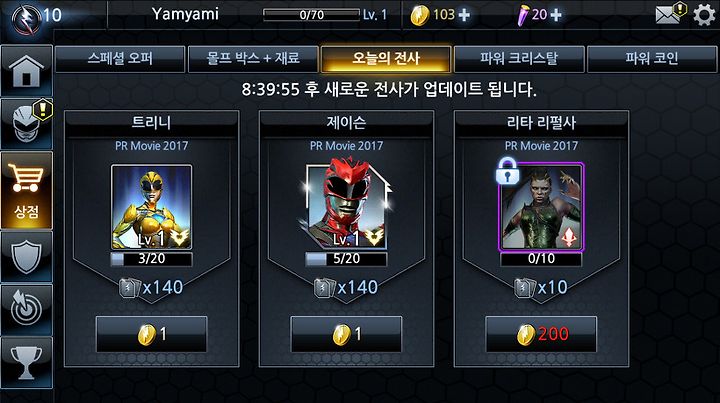Image resolution: width=720 pixels, height=403 pixels.
Task: Buy 리타 리펄사 for 200 coins
Action: tap(541, 334)
